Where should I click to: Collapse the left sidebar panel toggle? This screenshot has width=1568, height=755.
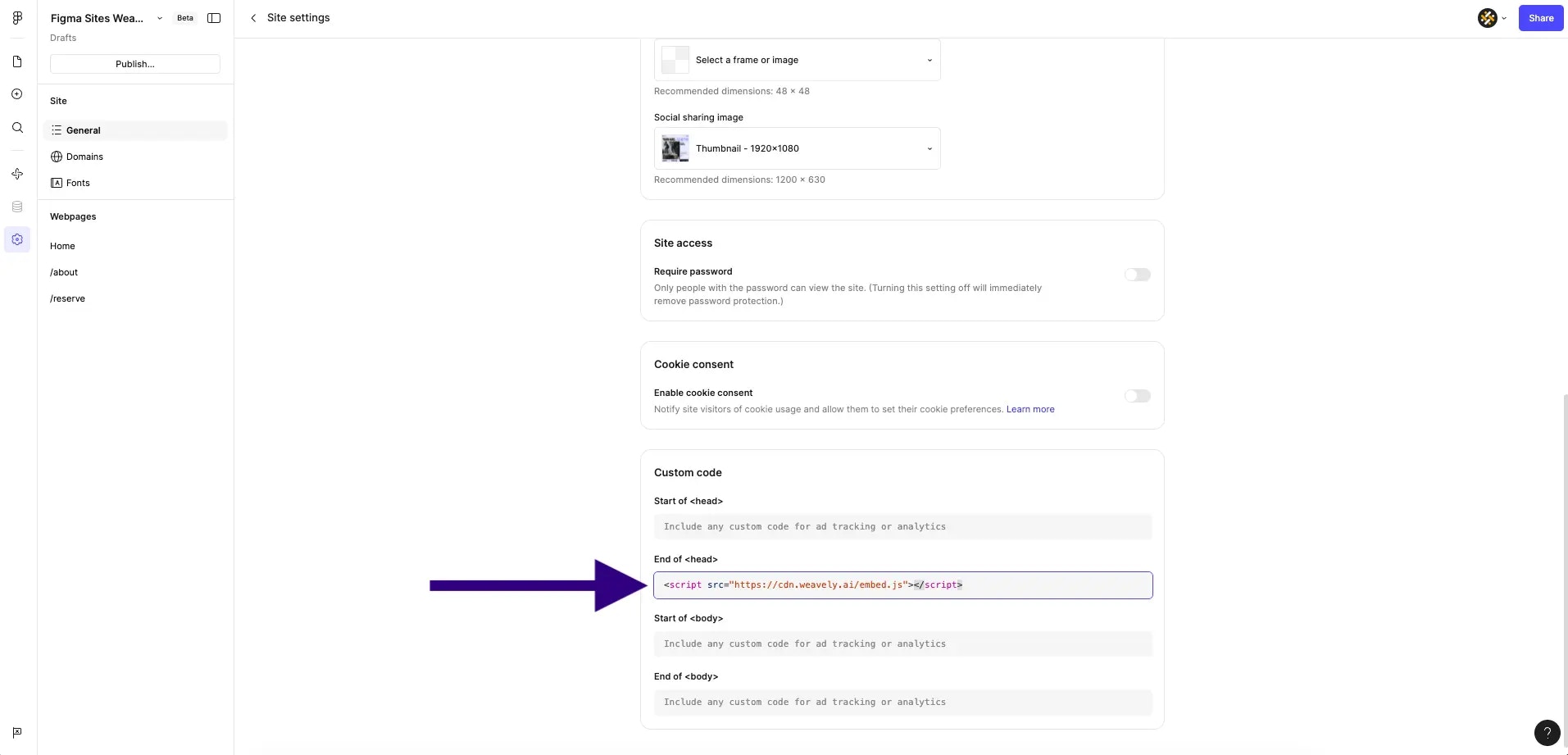213,17
